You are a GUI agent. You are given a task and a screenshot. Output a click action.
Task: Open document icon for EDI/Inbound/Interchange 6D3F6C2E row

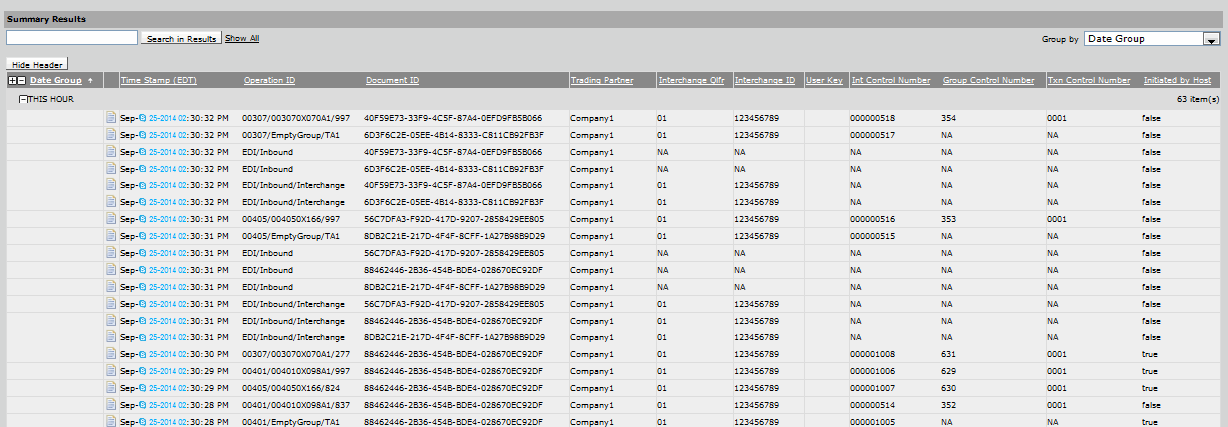point(111,203)
